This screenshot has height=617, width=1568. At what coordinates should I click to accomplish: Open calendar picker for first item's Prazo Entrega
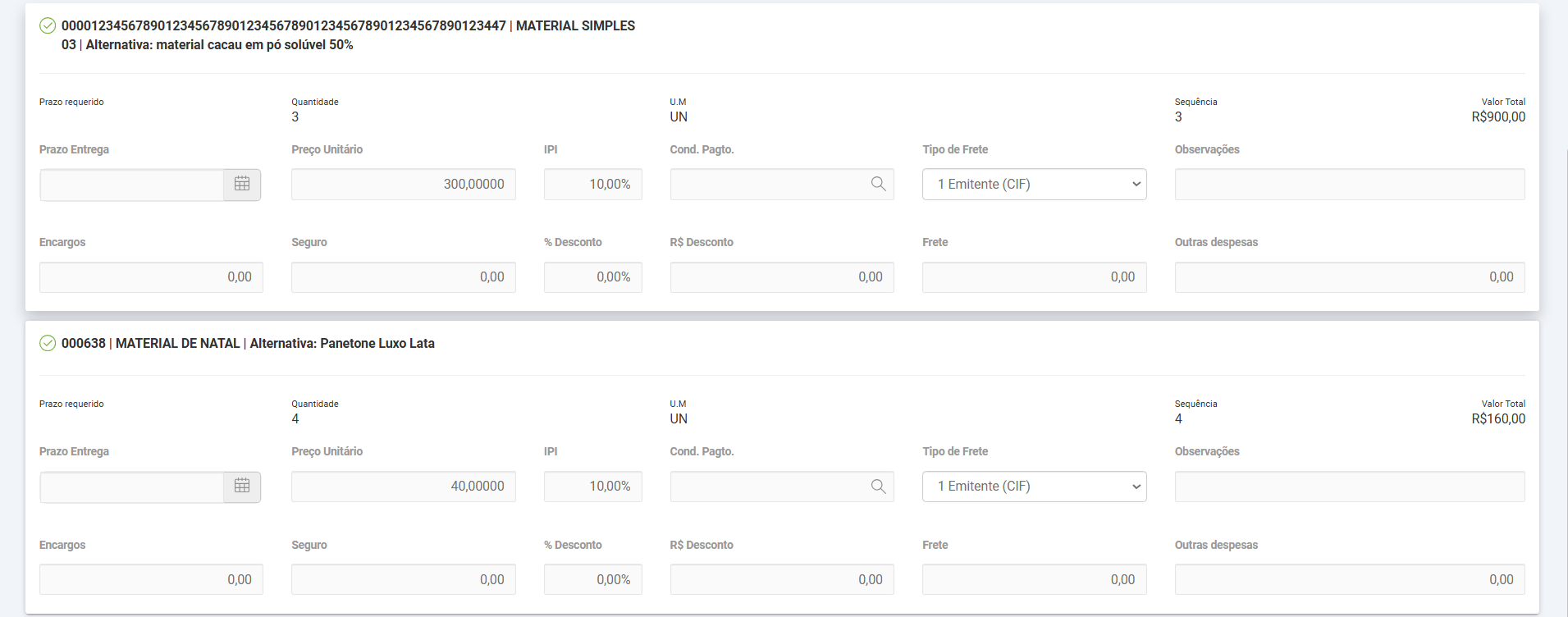pos(242,184)
